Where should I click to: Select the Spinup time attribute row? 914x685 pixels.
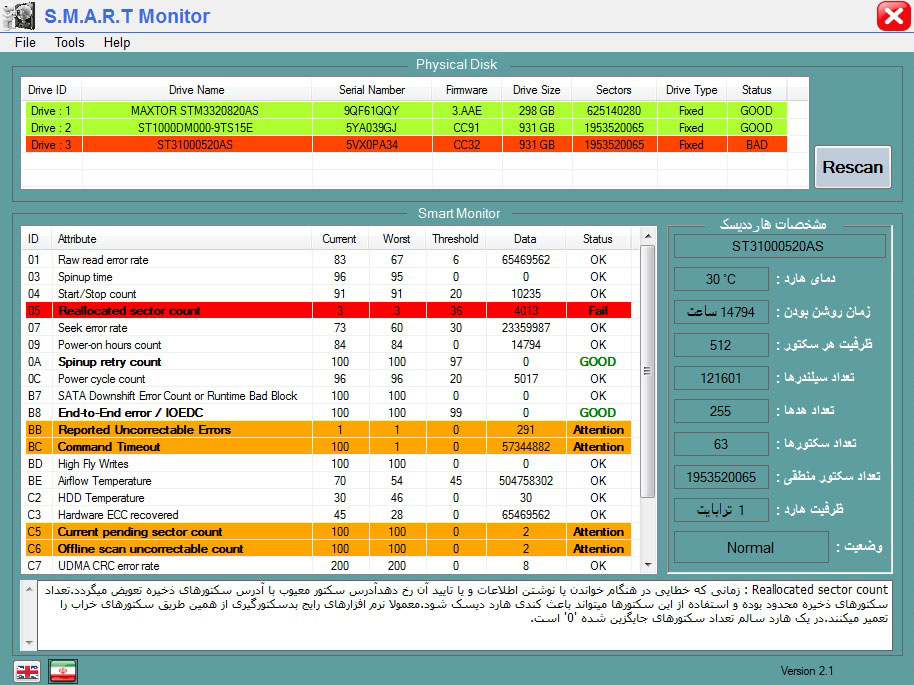(x=328, y=277)
